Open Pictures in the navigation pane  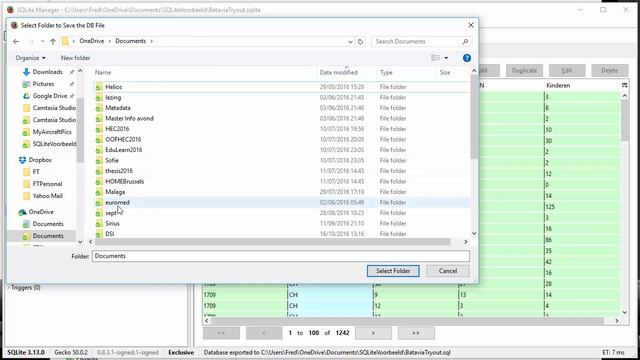pyautogui.click(x=43, y=84)
